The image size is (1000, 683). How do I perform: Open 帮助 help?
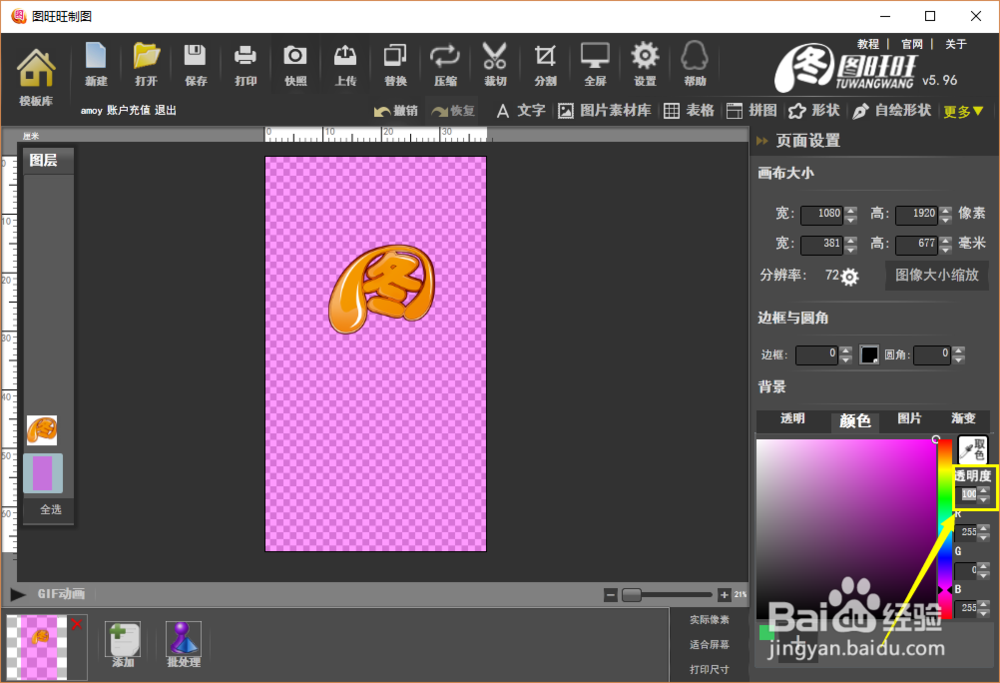click(695, 64)
